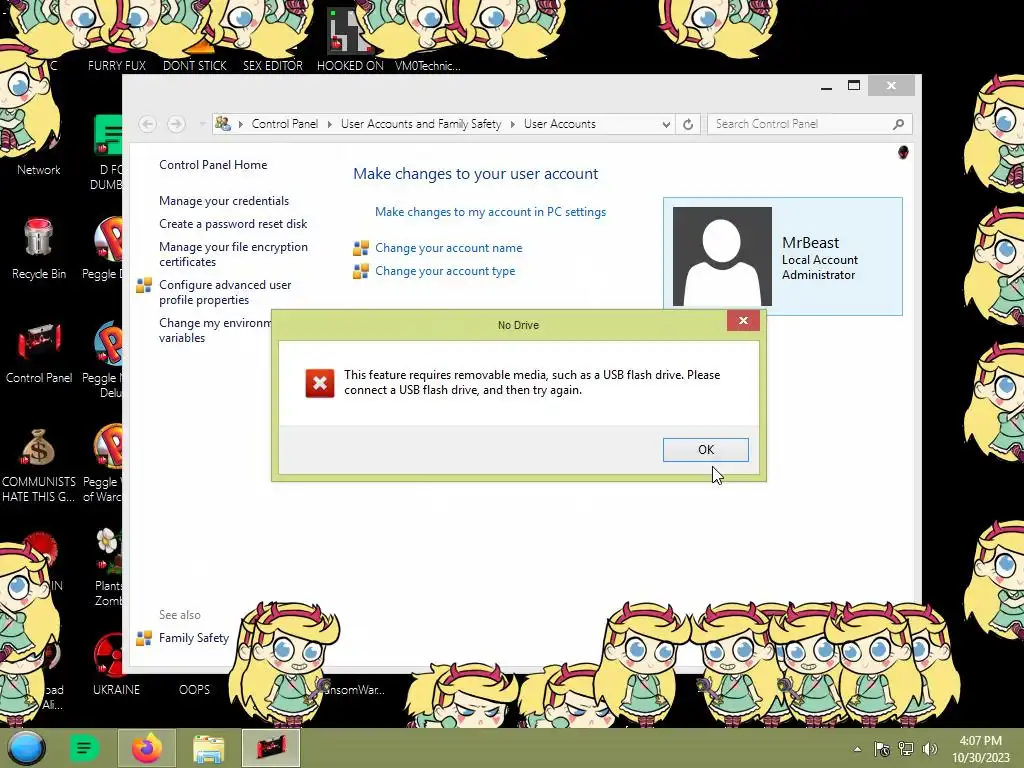Choose Create a password reset disk
Screen dimensions: 1024x768
click(232, 223)
